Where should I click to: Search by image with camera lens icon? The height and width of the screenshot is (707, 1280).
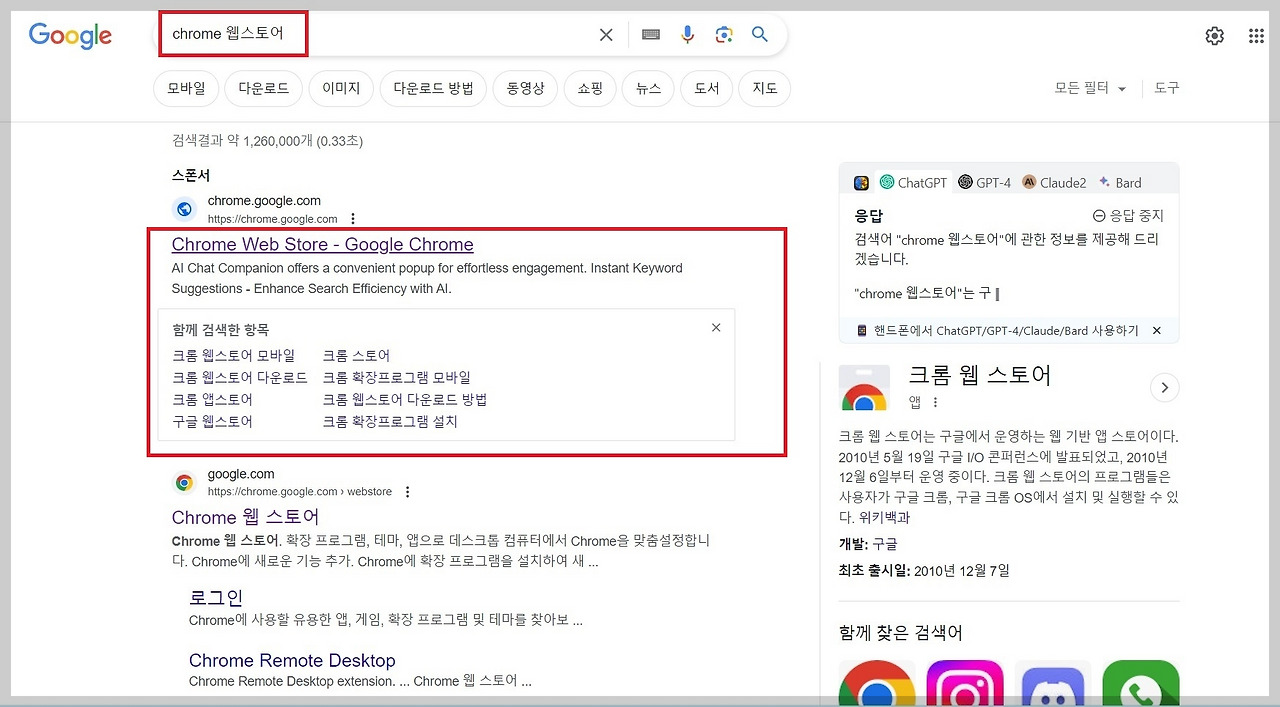click(x=724, y=35)
